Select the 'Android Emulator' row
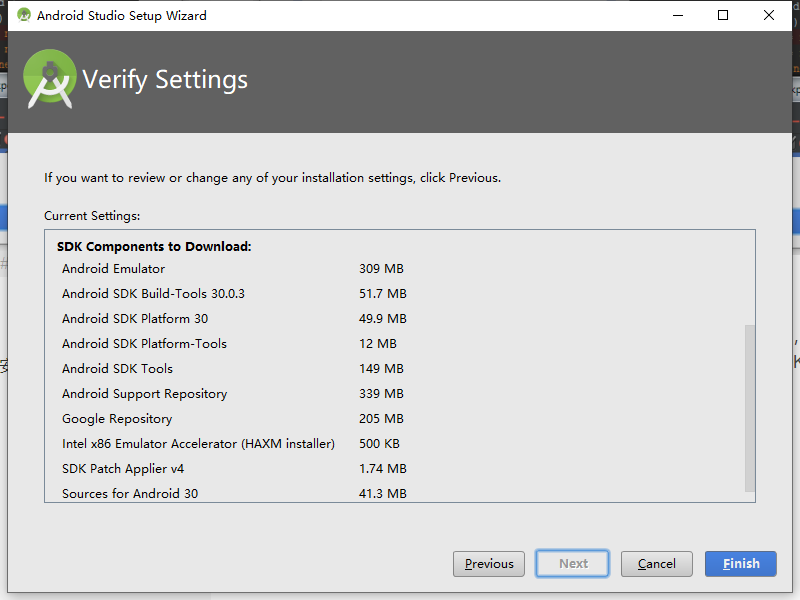 [x=113, y=269]
